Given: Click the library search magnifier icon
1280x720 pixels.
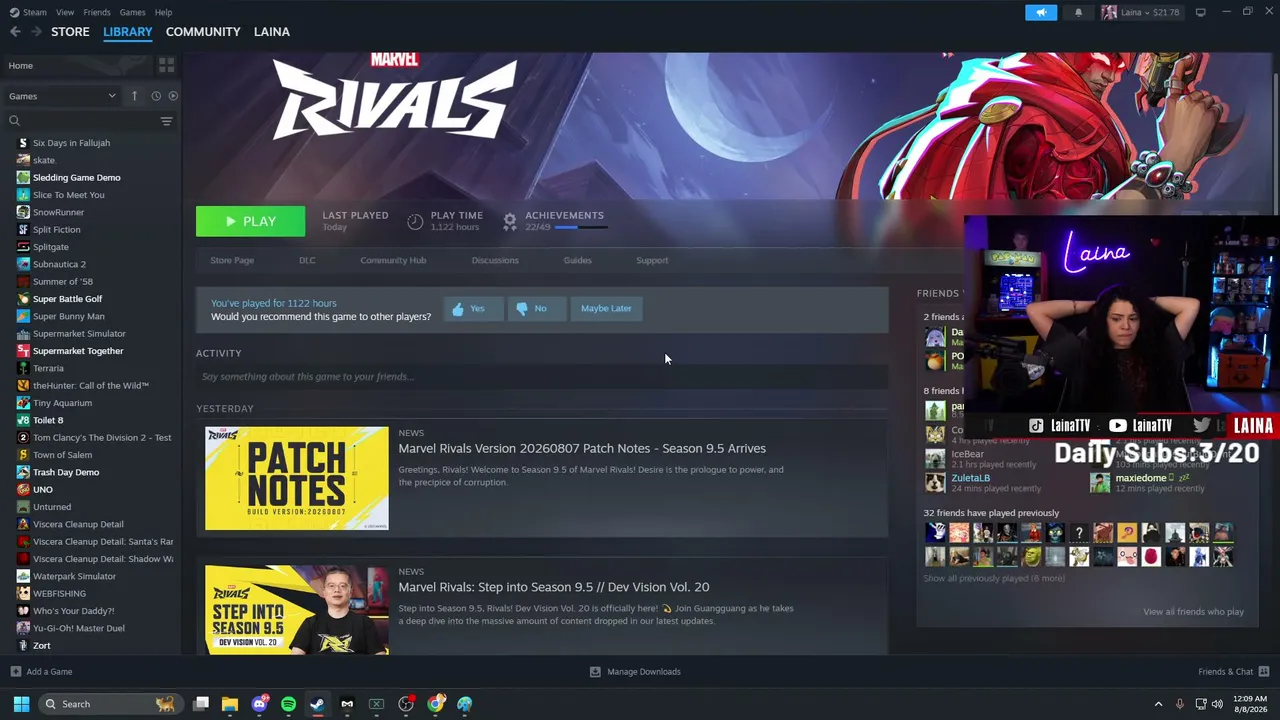Looking at the screenshot, I should tap(14, 121).
